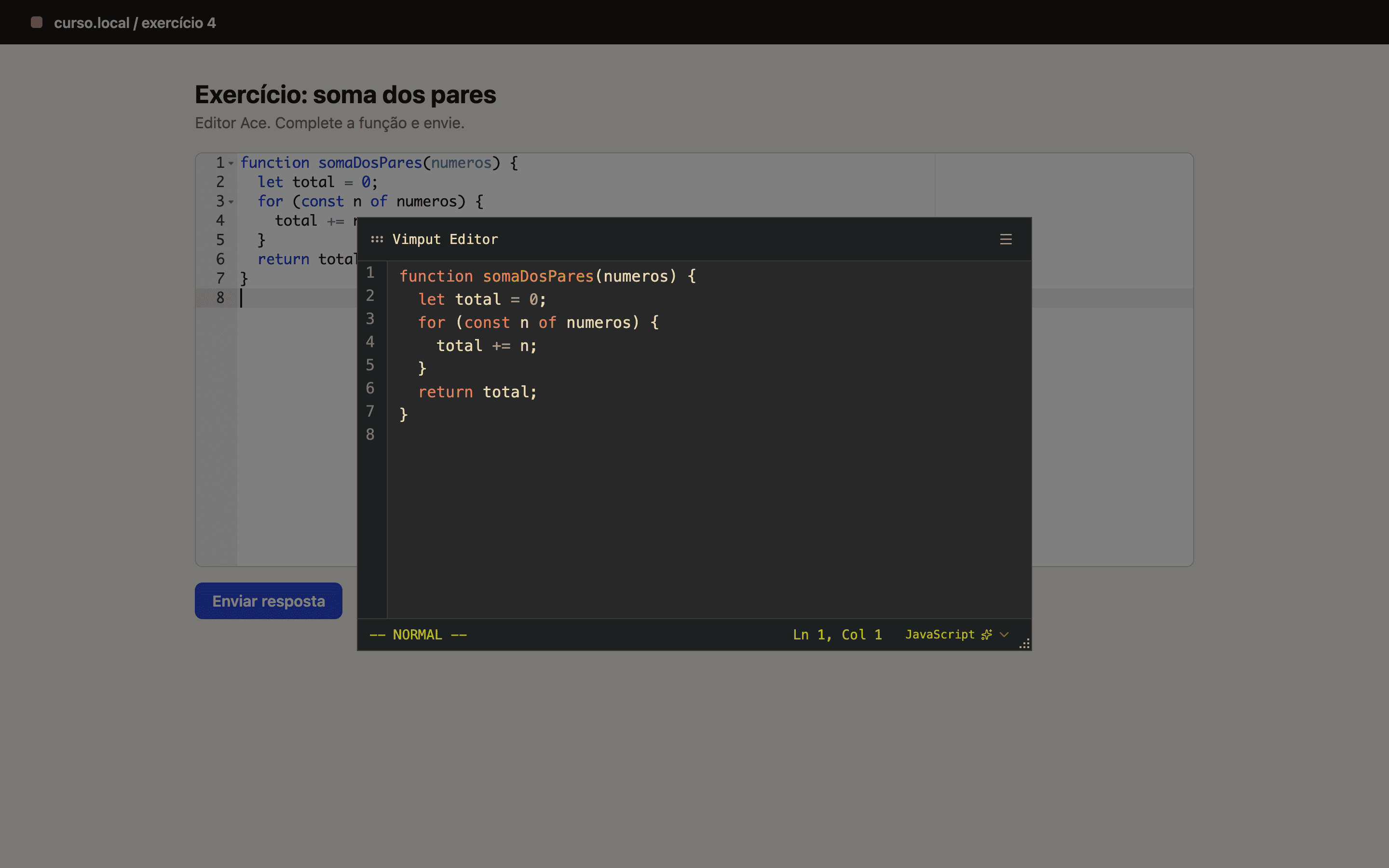Click the Ln 1, Col 1 status
This screenshot has height=868, width=1389.
point(837,634)
